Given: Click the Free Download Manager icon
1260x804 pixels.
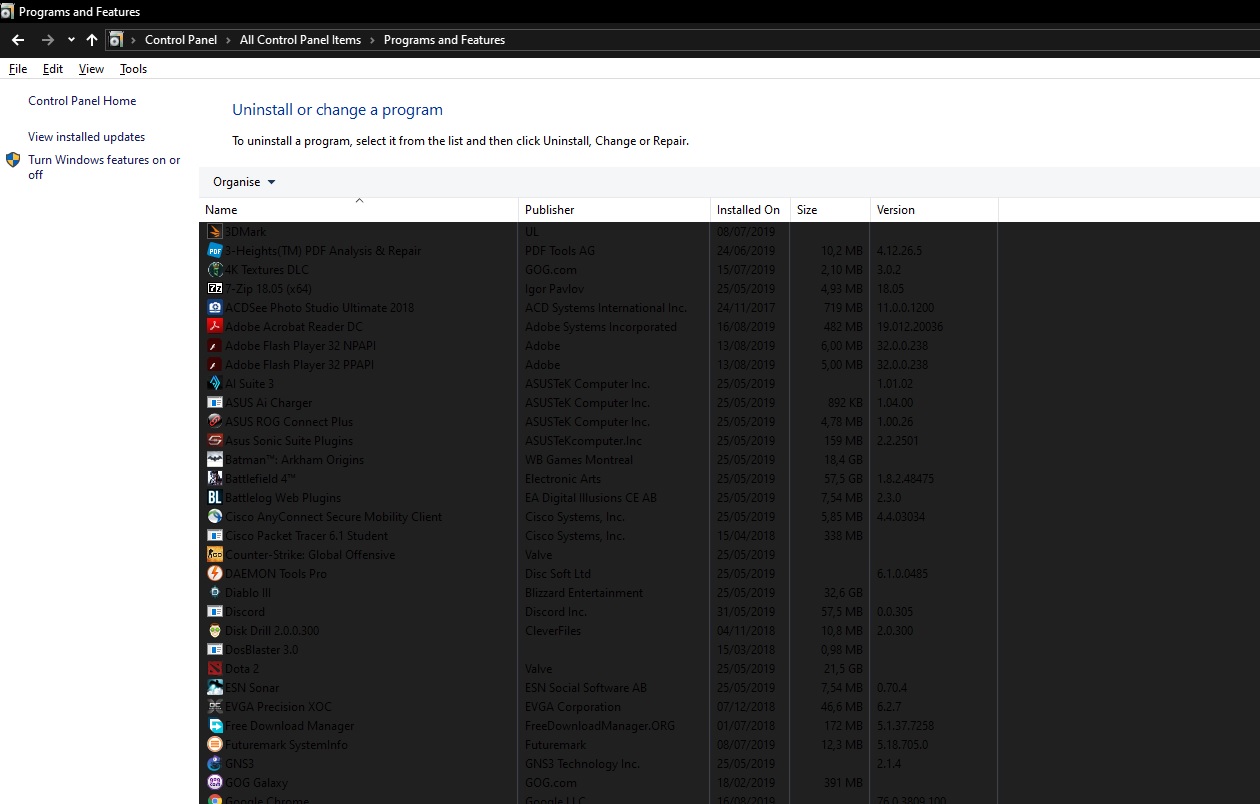Looking at the screenshot, I should click(x=215, y=725).
